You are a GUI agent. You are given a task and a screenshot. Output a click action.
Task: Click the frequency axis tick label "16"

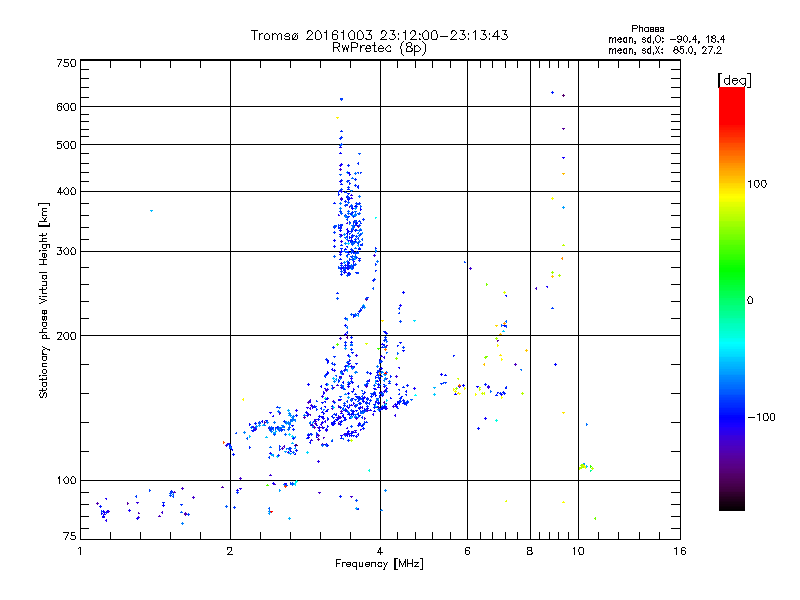[x=680, y=551]
